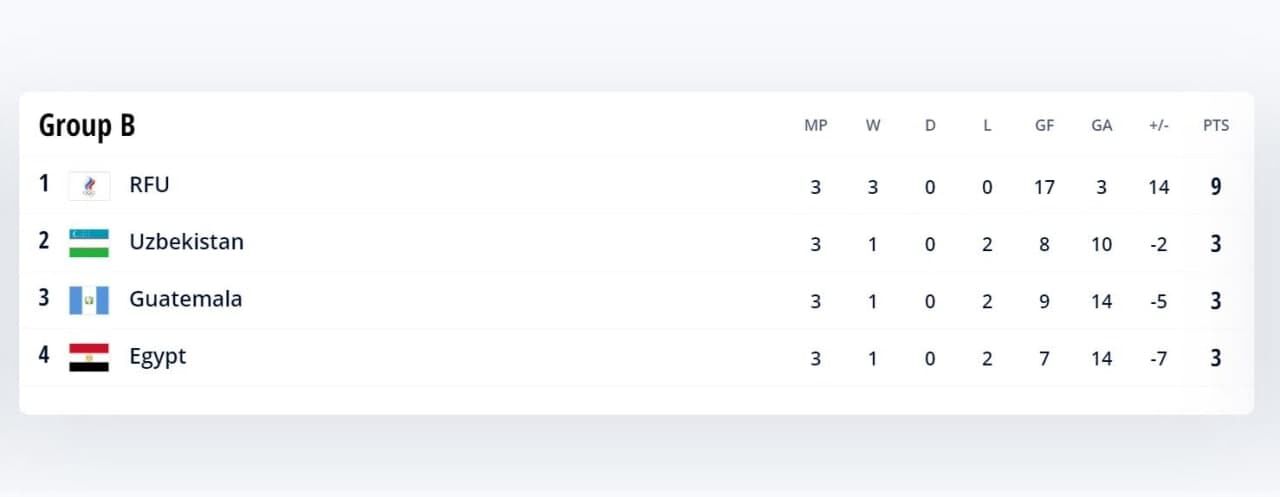Select the Guatemala team name
1280x497 pixels.
[186, 299]
